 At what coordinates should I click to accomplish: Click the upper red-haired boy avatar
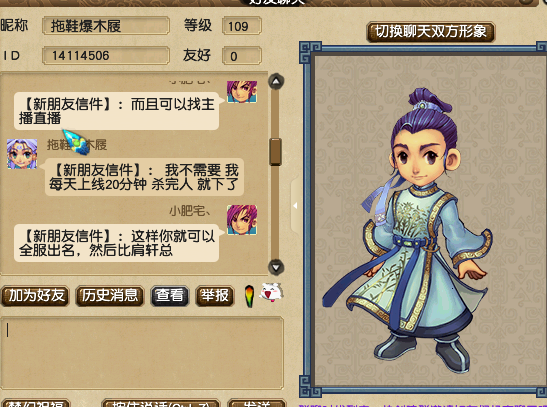(242, 92)
